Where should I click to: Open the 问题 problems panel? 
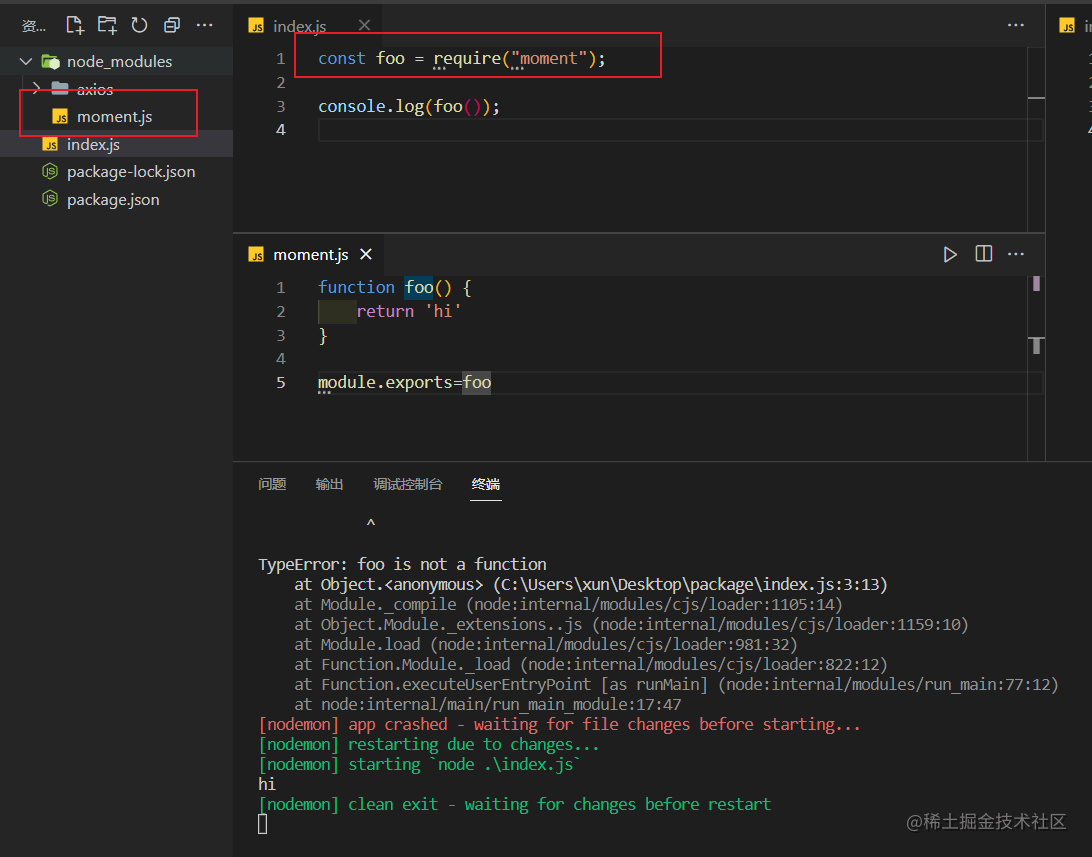click(272, 484)
